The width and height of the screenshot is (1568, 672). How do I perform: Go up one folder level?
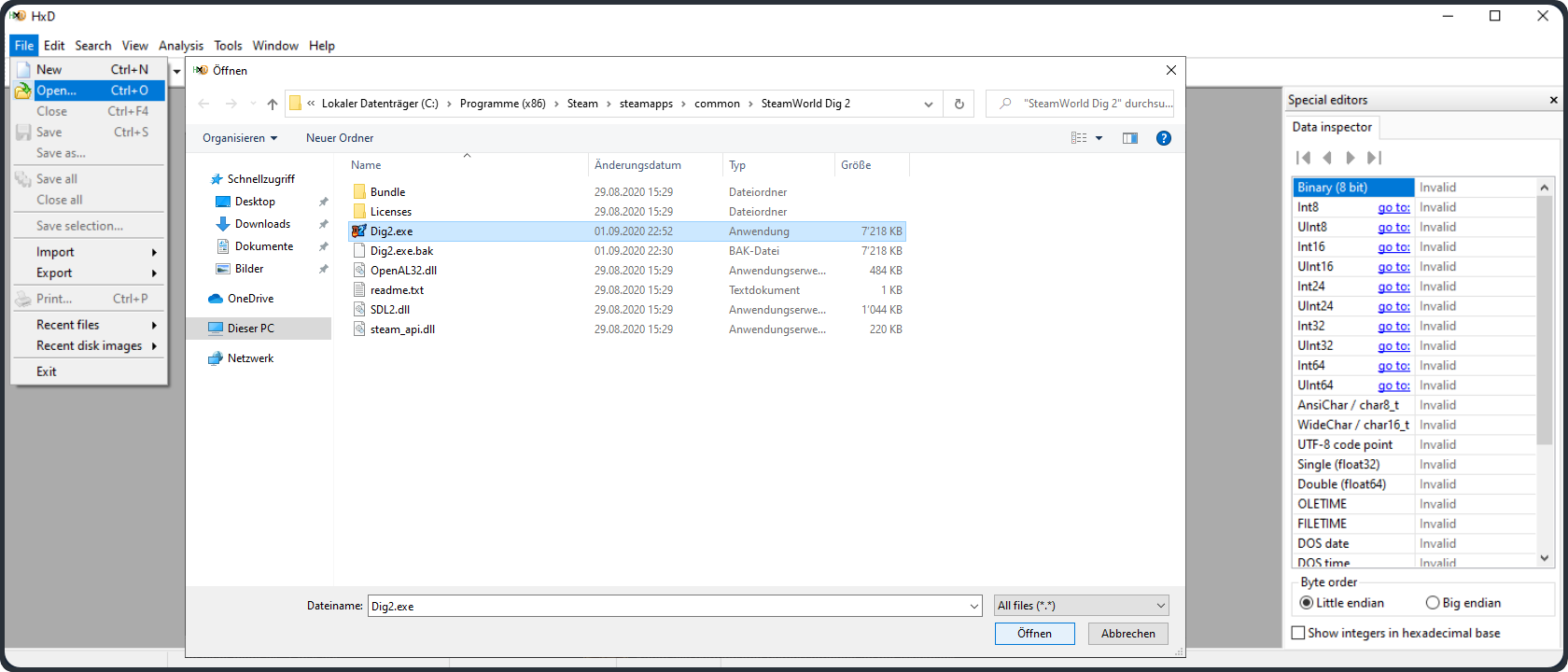273,104
